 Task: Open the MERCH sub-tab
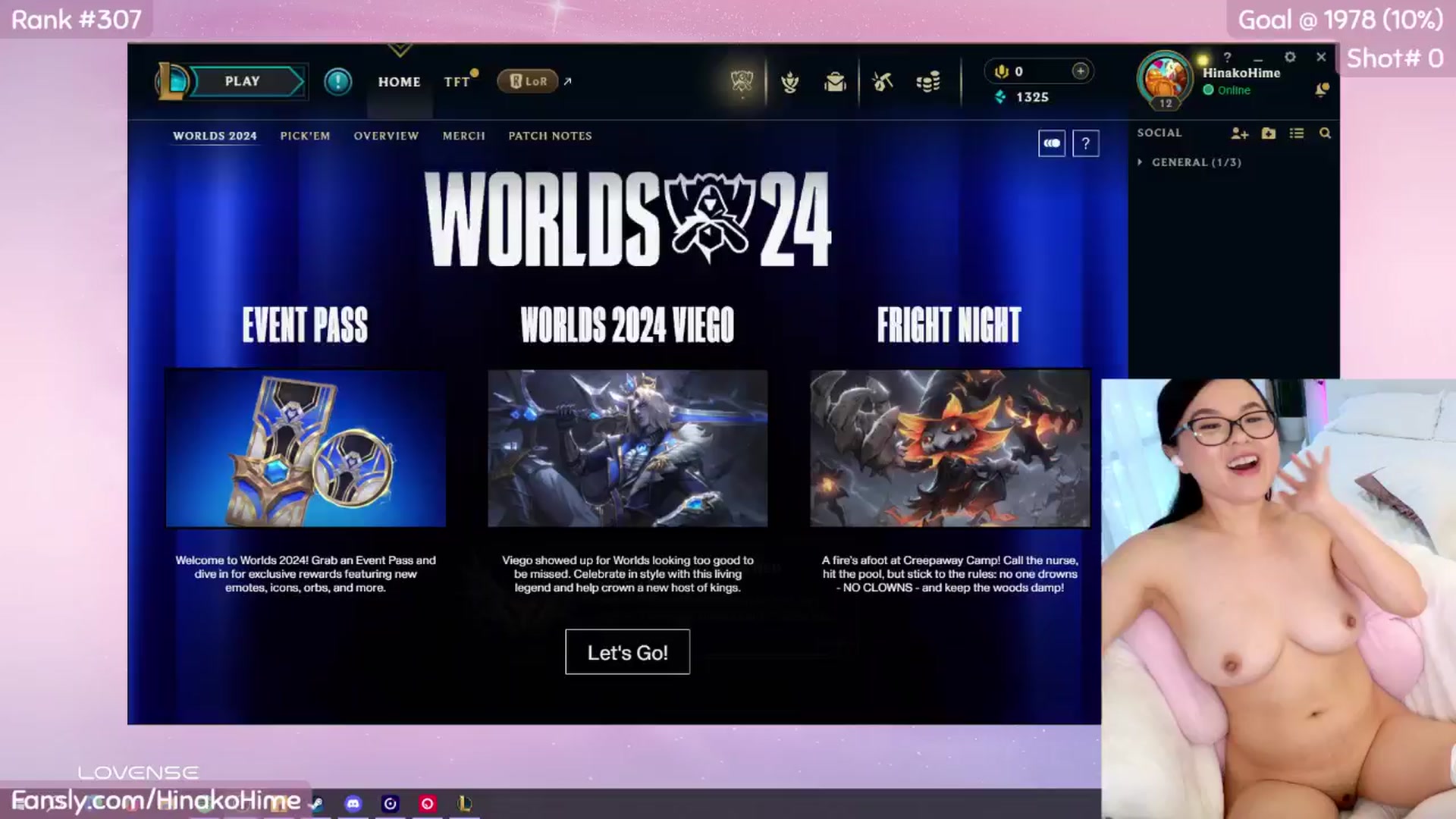463,136
